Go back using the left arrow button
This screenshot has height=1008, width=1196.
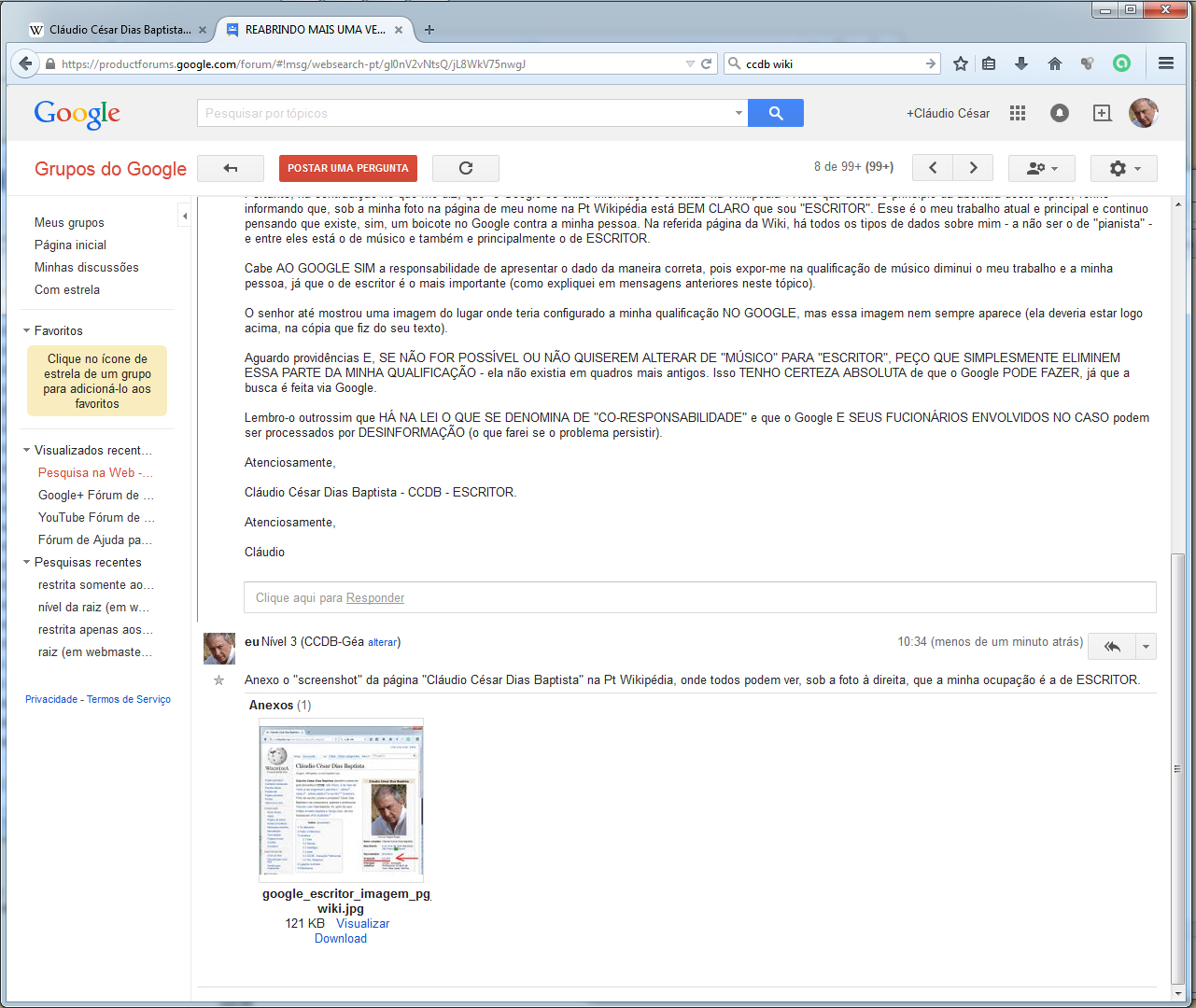point(231,168)
